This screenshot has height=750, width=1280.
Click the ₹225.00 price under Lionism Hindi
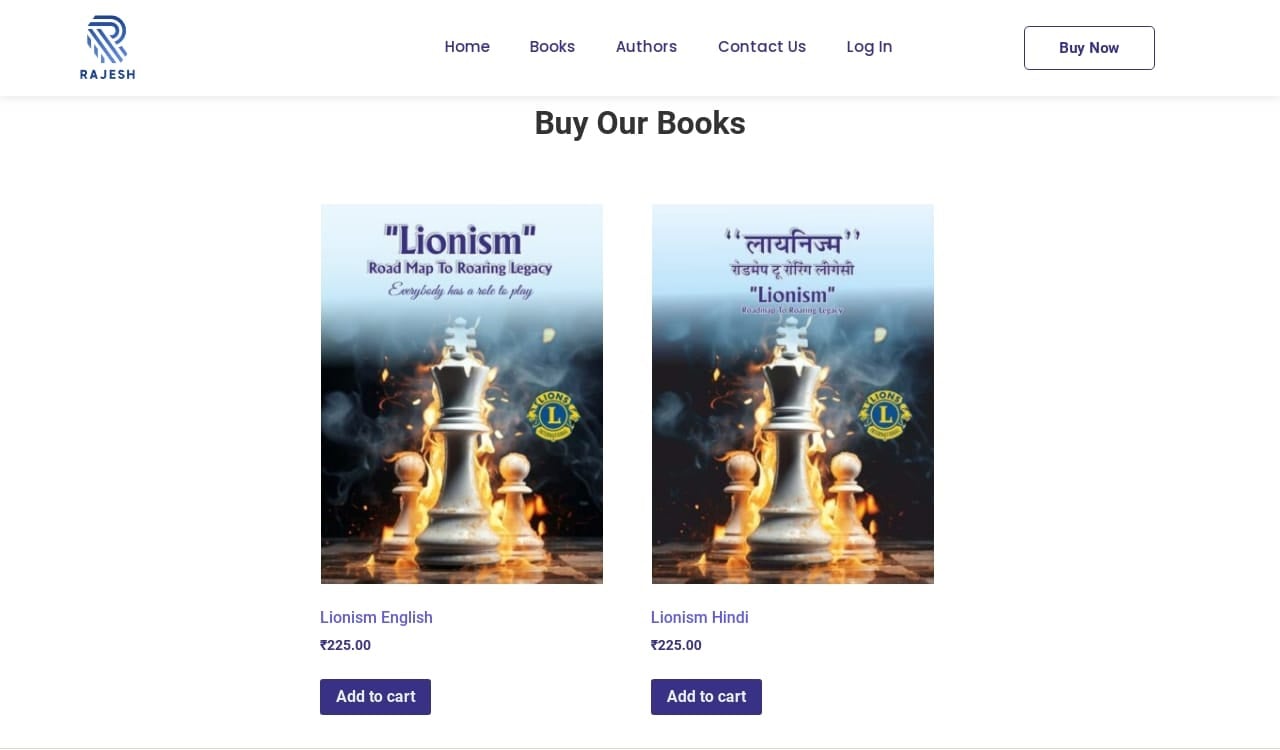676,645
